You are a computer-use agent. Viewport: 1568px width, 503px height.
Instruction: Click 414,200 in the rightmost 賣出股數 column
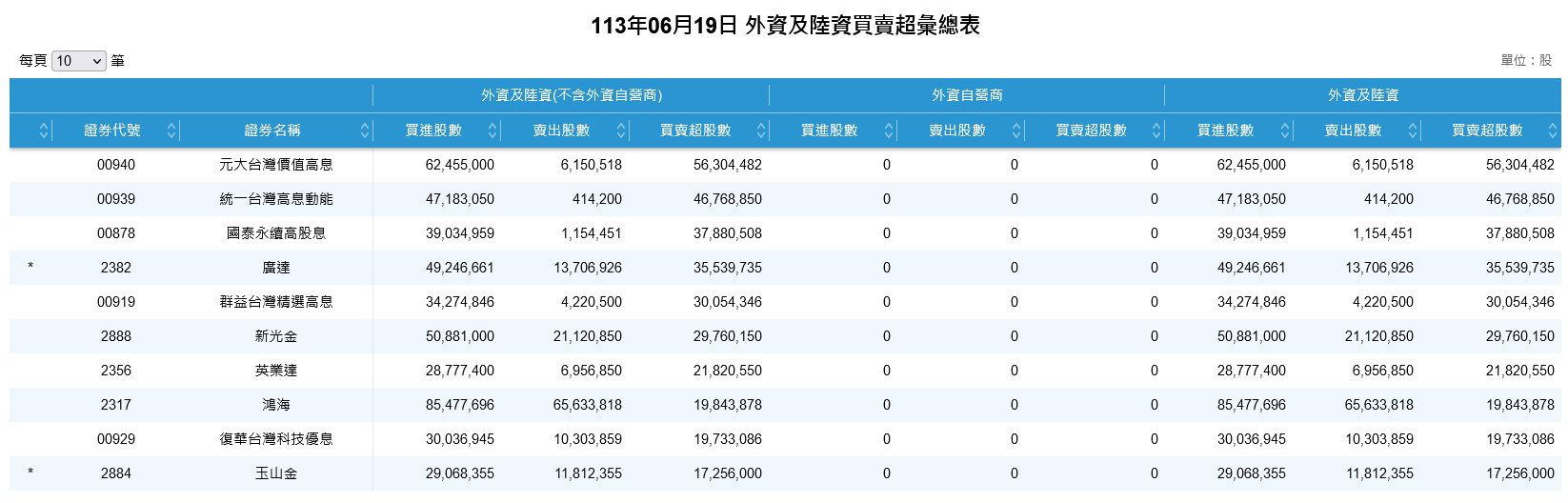[1389, 199]
